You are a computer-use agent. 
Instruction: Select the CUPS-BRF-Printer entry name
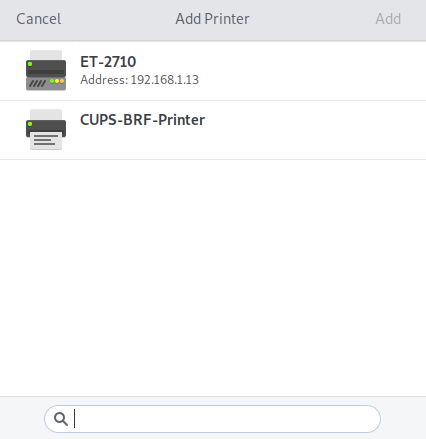point(142,120)
